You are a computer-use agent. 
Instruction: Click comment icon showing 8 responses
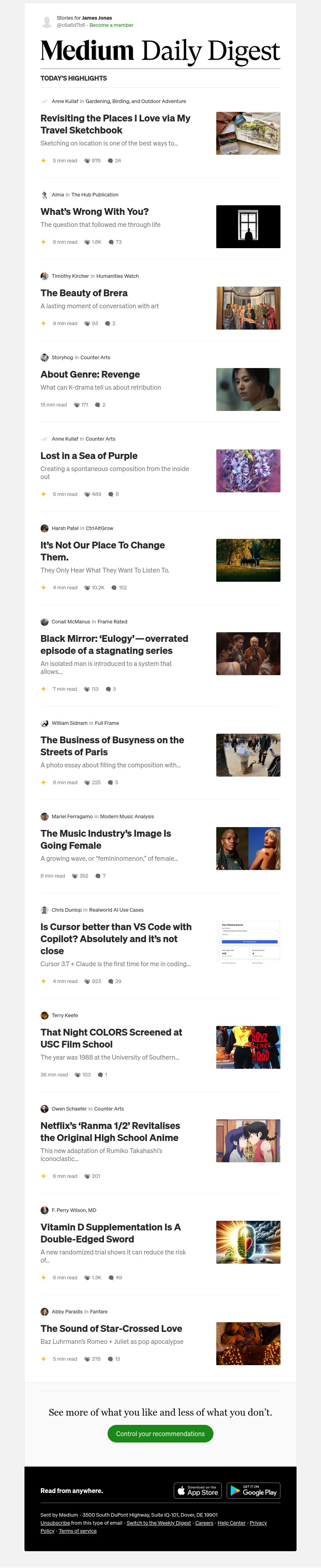pyautogui.click(x=110, y=494)
